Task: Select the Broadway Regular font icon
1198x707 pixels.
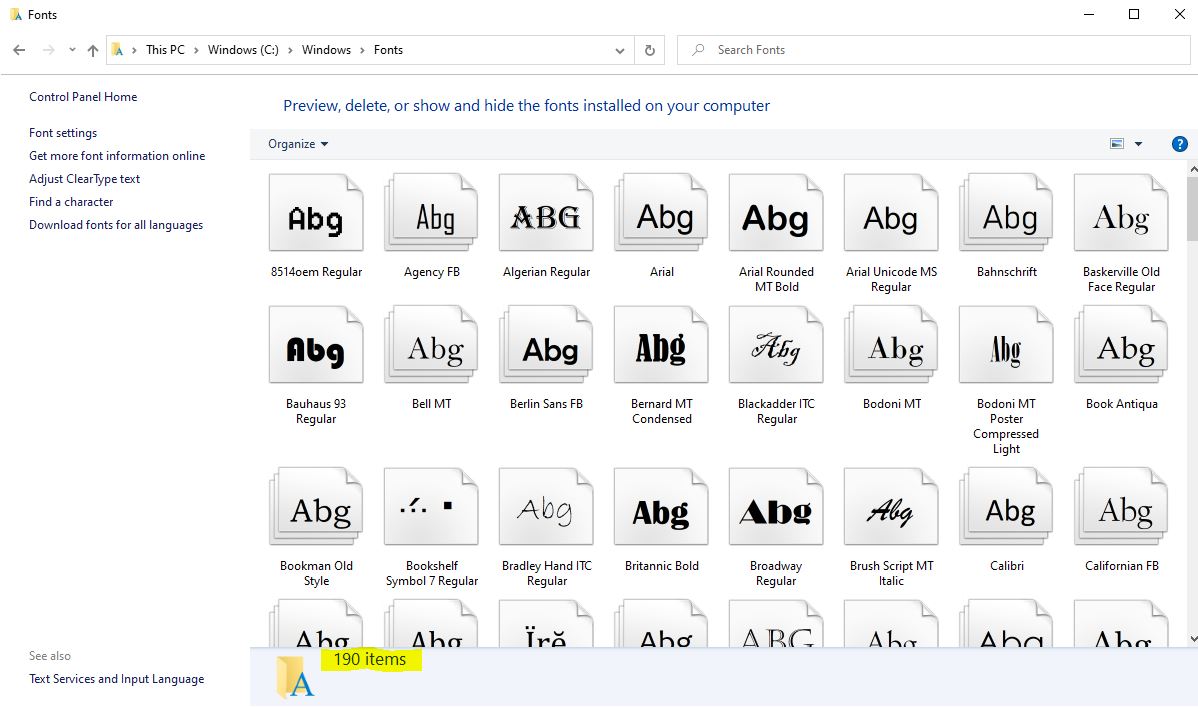Action: pyautogui.click(x=776, y=510)
